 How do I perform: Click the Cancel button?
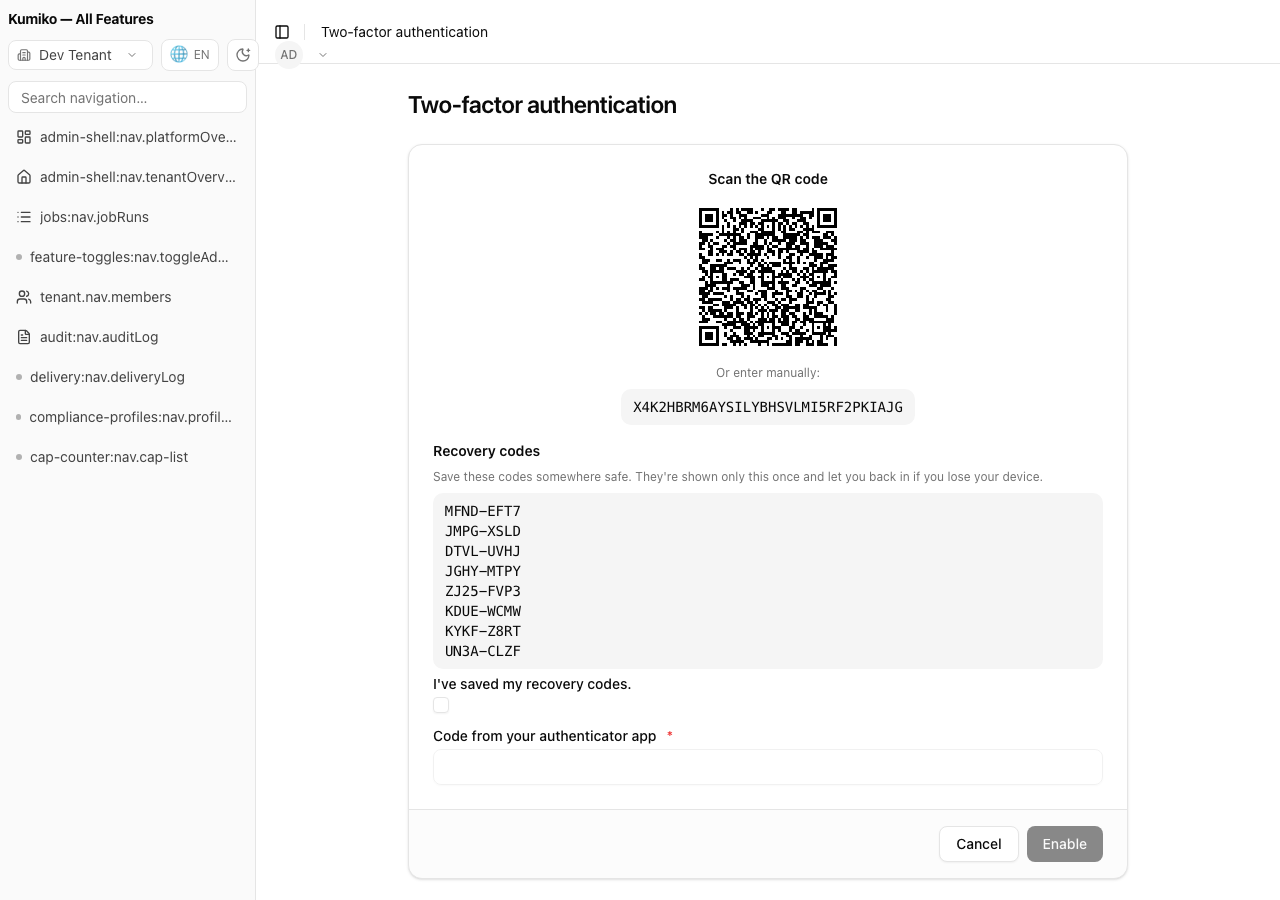pyautogui.click(x=979, y=844)
